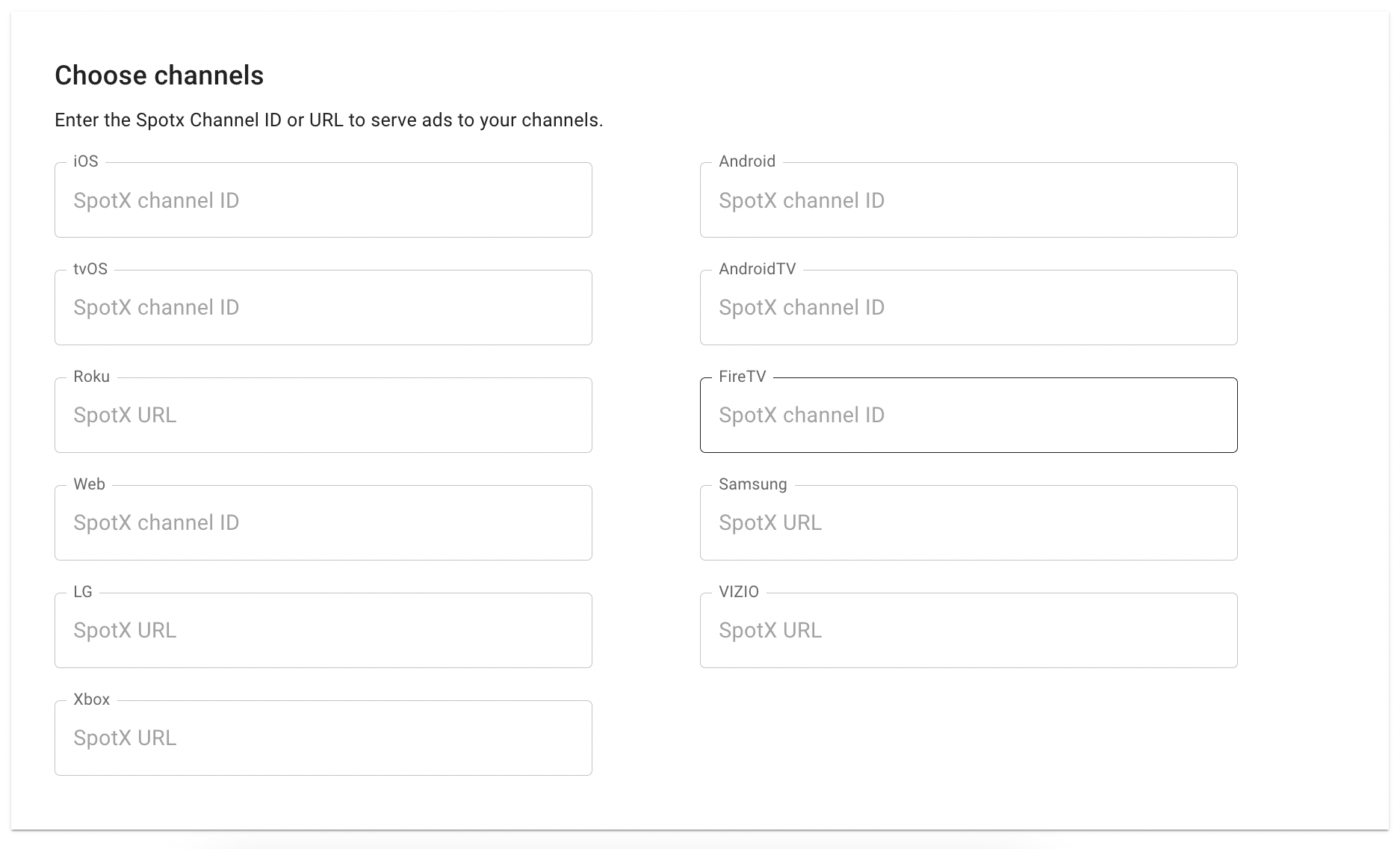This screenshot has height=849, width=1400.
Task: Select the Android SpotX channel ID input
Action: (x=969, y=200)
